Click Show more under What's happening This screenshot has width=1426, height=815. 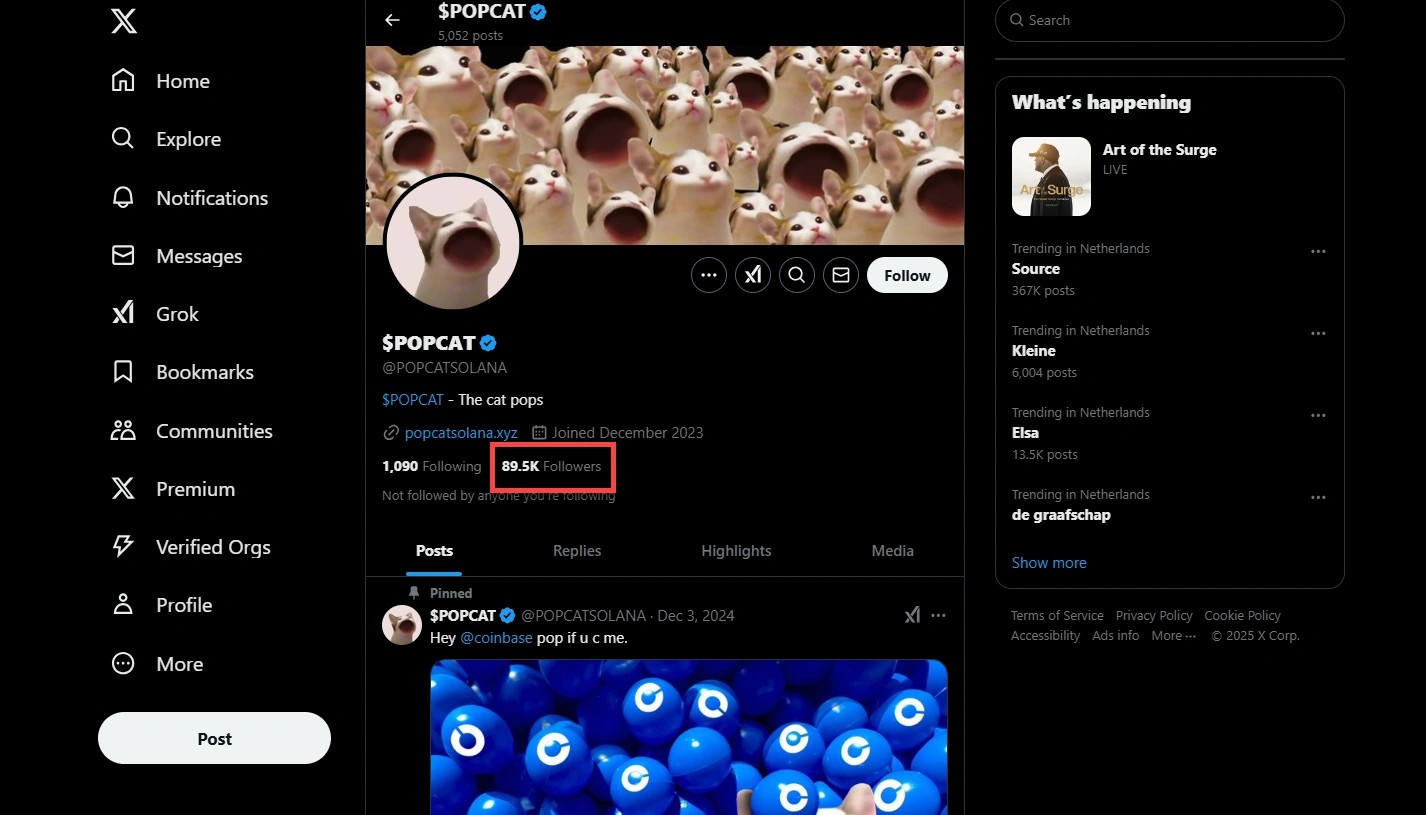(x=1049, y=563)
